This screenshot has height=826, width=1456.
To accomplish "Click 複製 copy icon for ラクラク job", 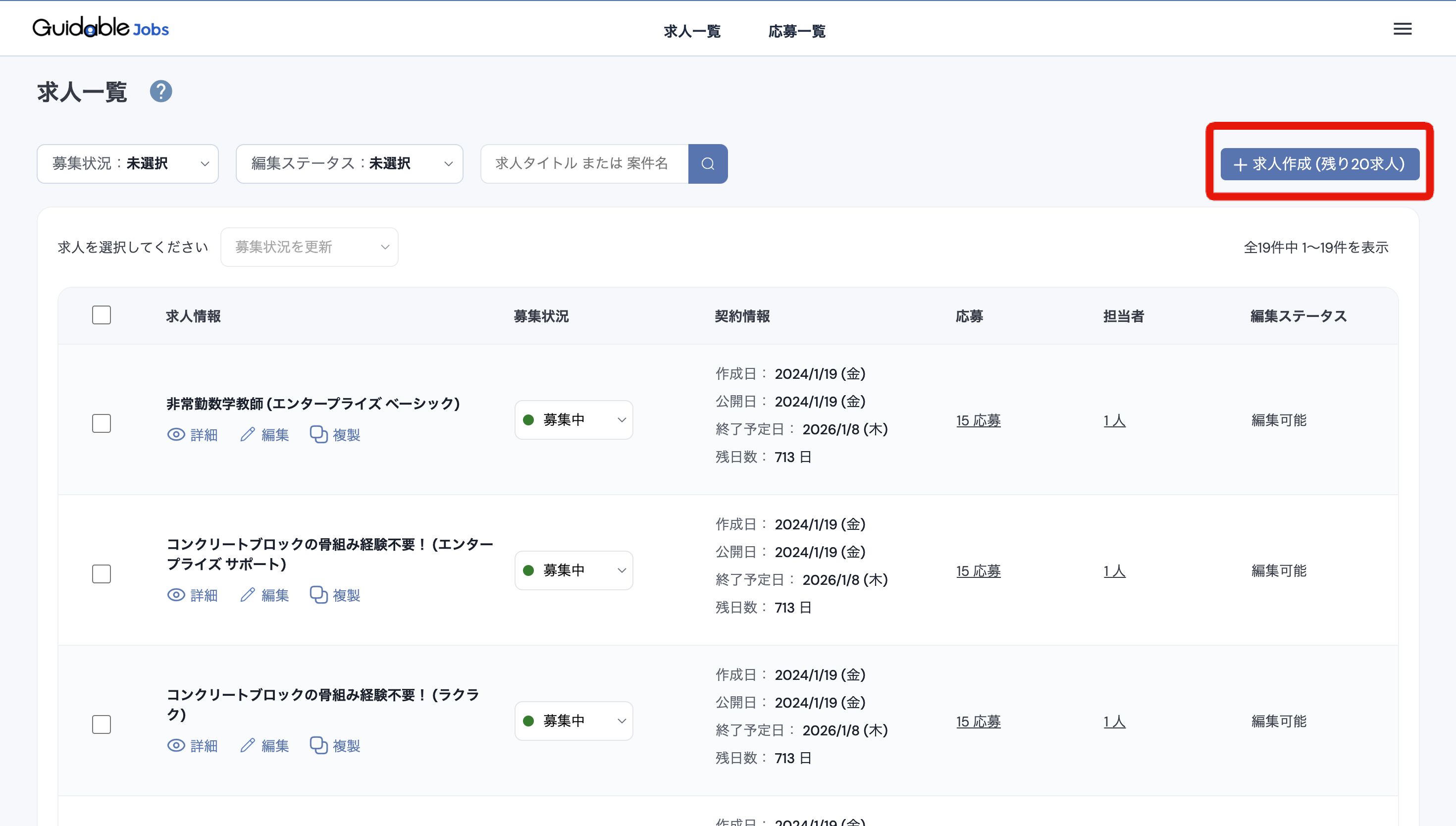I will pos(335,745).
